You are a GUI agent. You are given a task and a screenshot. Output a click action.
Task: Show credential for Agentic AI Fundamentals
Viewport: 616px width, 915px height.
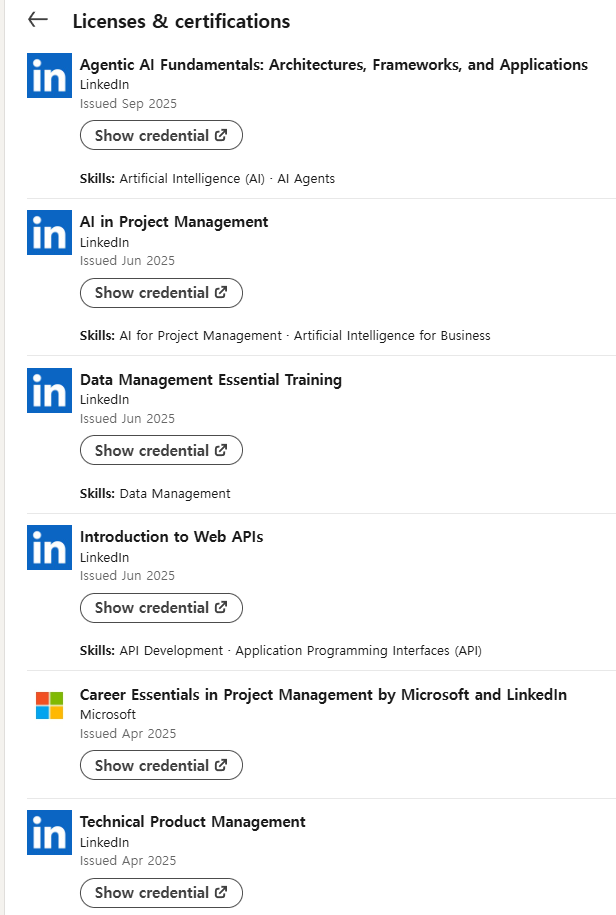point(161,136)
